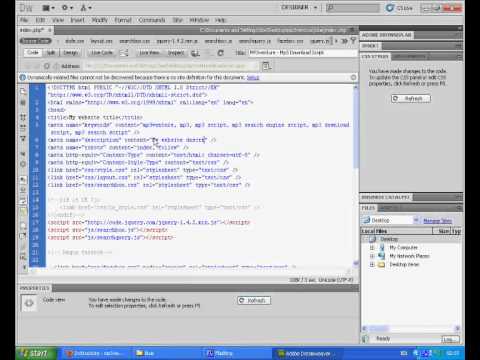
Task: Click the browser navigation options icon
Action: 266,66
